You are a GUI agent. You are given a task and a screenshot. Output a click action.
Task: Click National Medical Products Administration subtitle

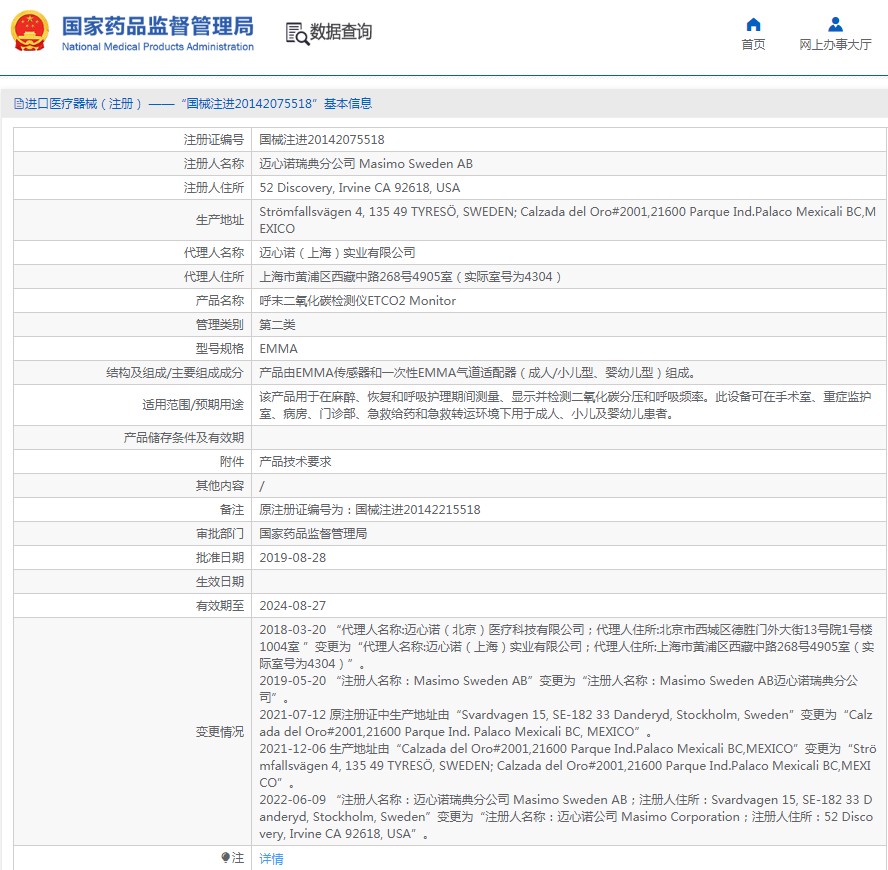tap(157, 47)
